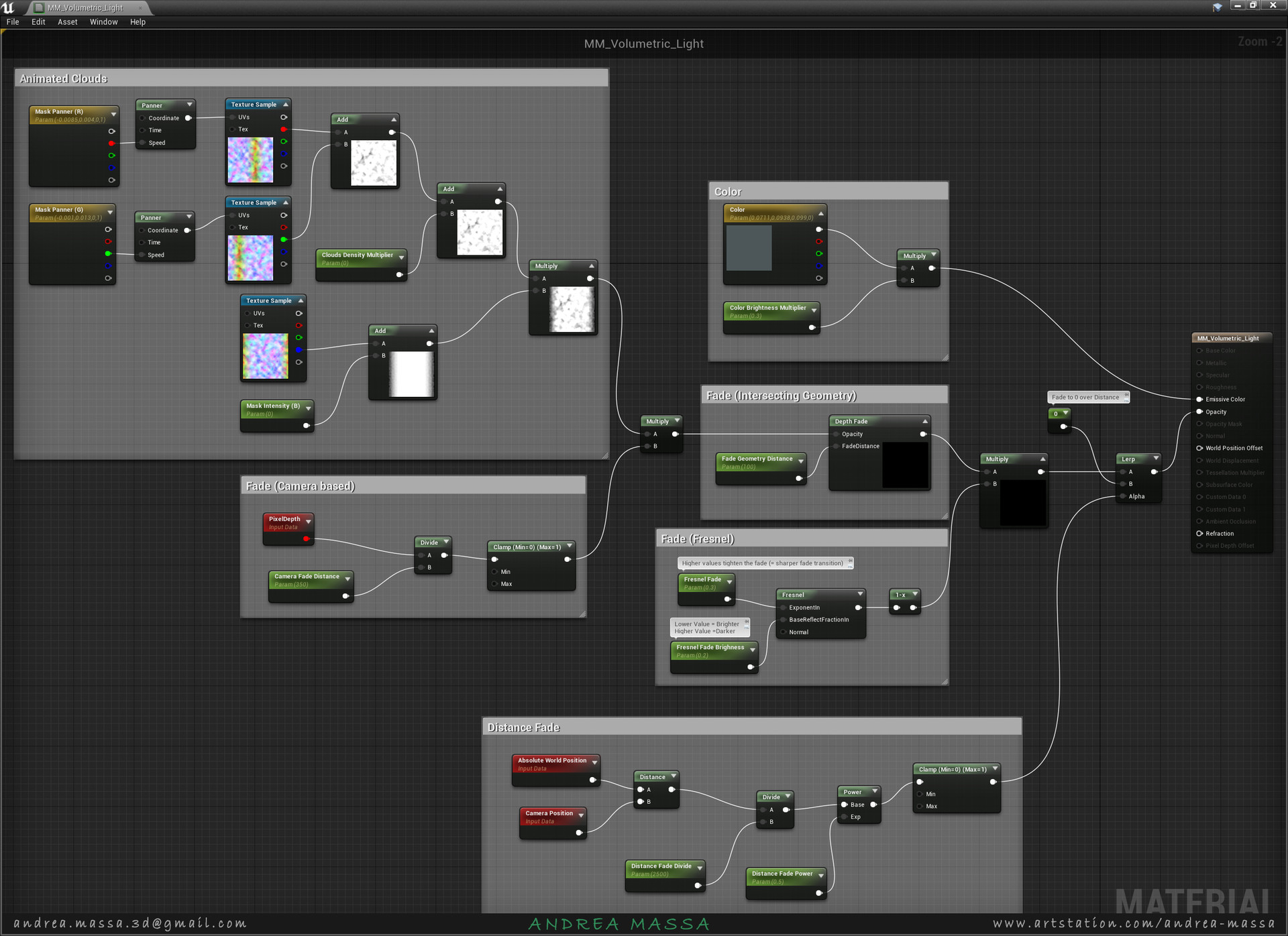This screenshot has width=1288, height=936.
Task: Click output pin of Mask Intensity (B) node
Action: pos(306,426)
